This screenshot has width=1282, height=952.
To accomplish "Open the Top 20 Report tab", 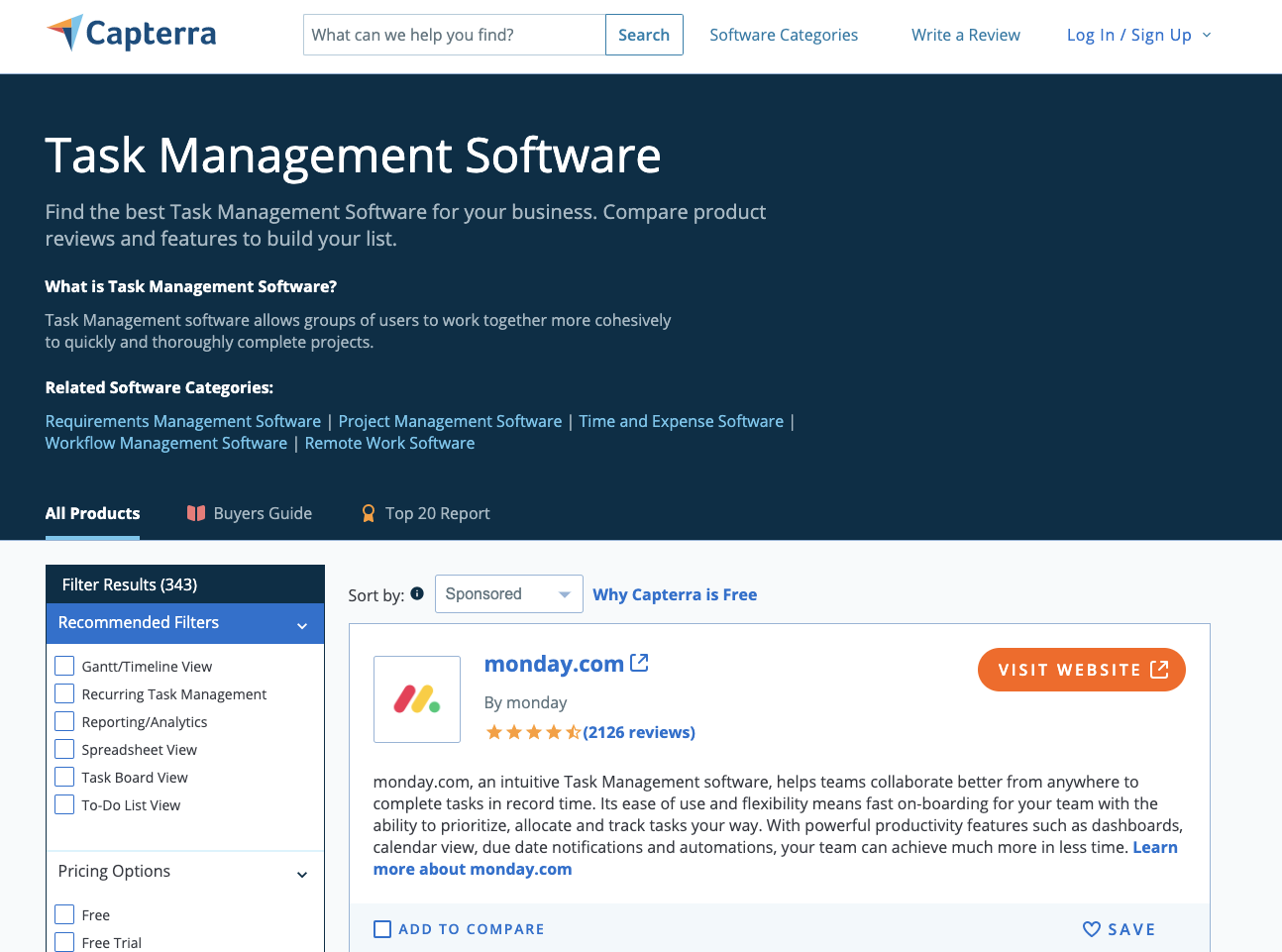I will (425, 513).
